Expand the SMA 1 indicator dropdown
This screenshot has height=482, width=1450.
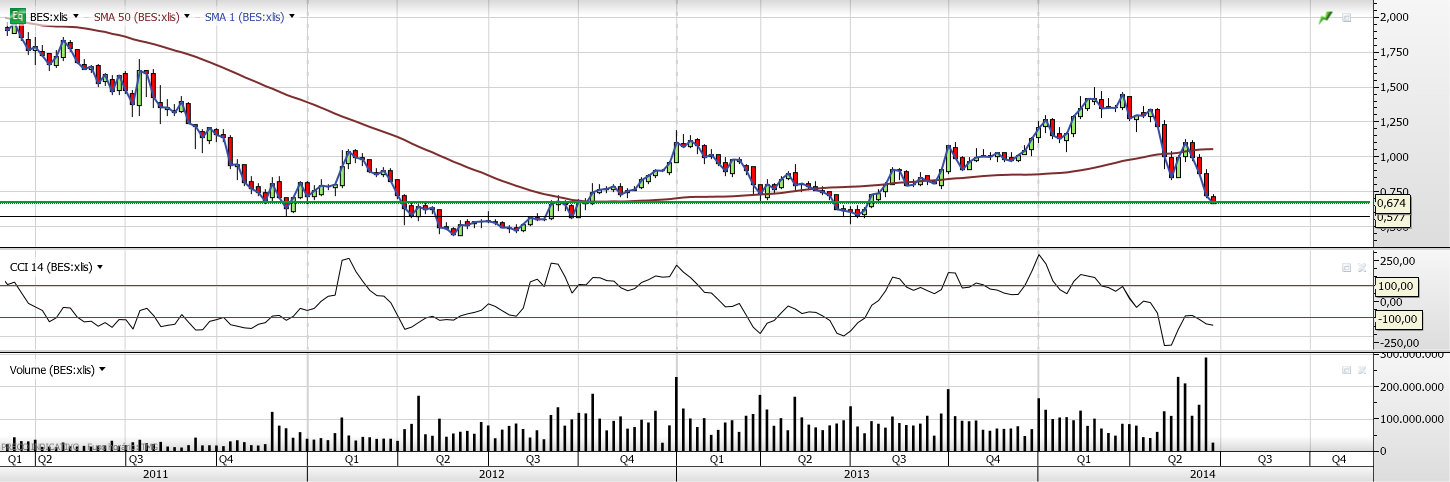(291, 17)
